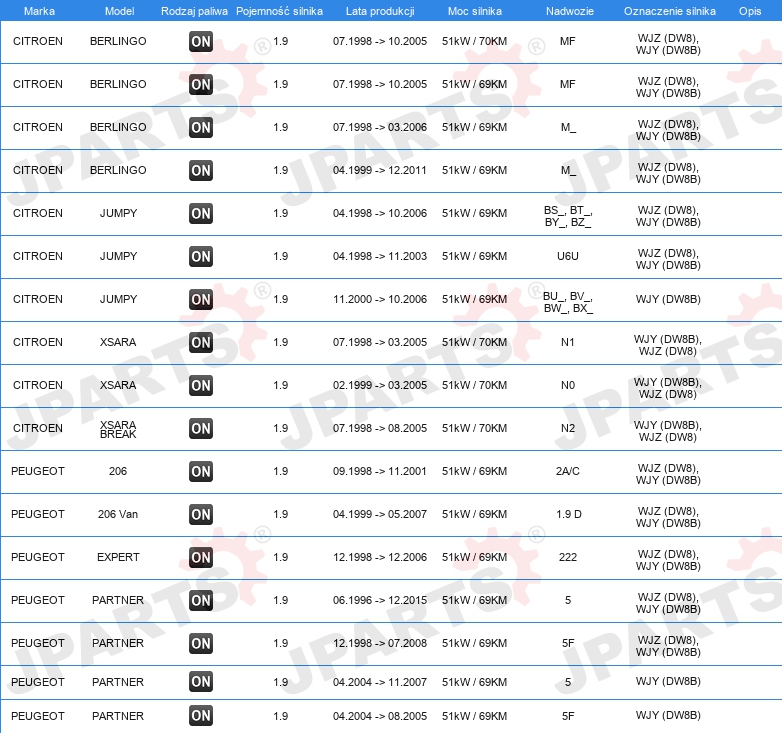The width and height of the screenshot is (782, 733).
Task: Select the XSARA BREAK model cell
Action: coord(118,429)
